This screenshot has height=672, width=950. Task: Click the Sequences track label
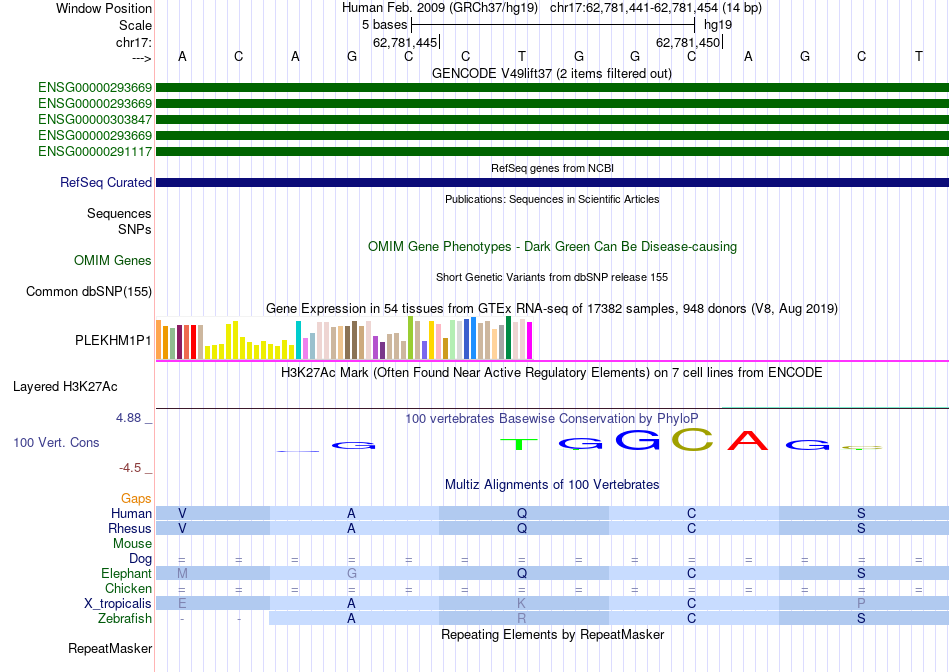tap(119, 213)
